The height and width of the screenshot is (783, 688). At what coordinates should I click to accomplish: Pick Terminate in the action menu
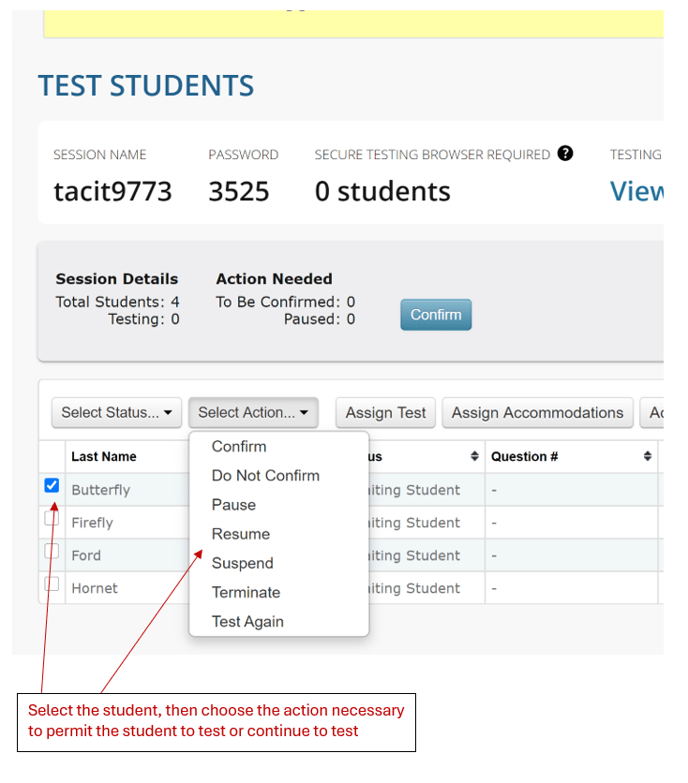[246, 592]
